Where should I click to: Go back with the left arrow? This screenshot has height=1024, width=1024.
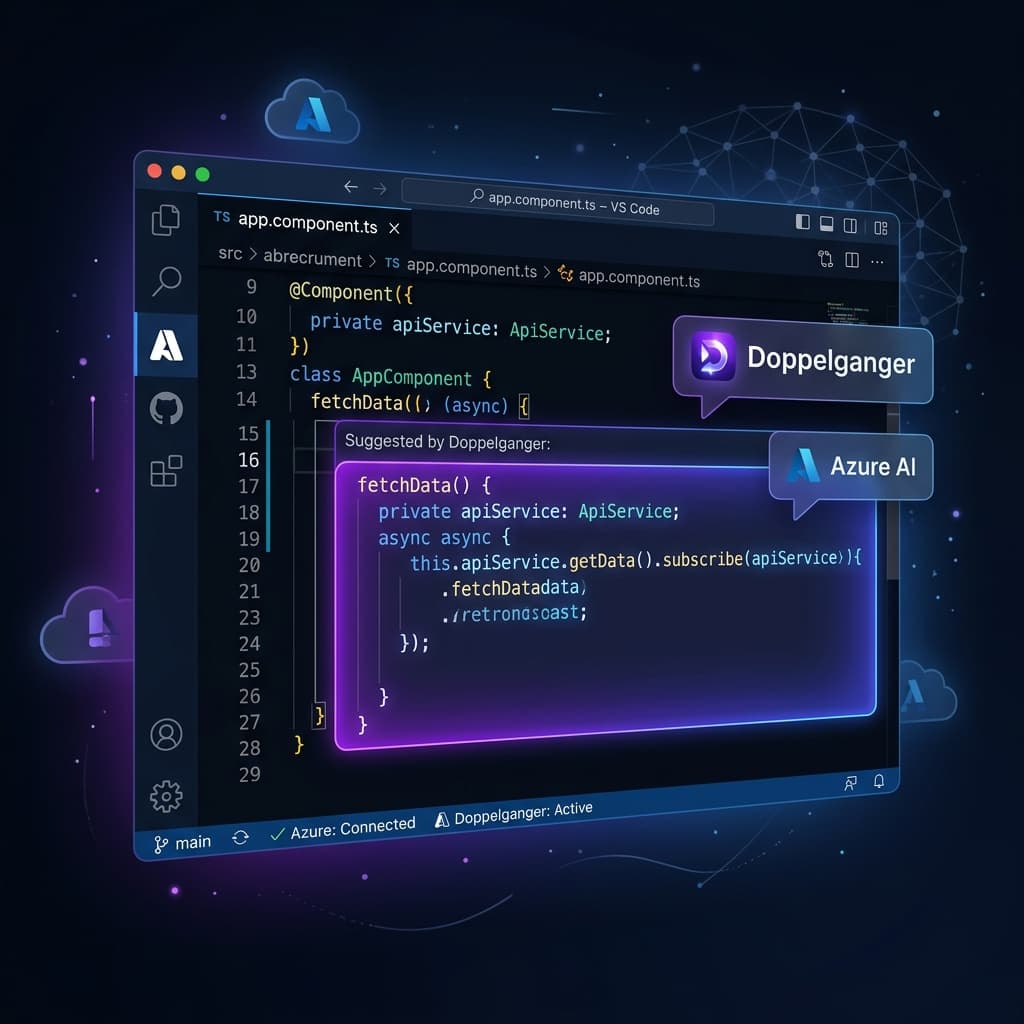351,187
